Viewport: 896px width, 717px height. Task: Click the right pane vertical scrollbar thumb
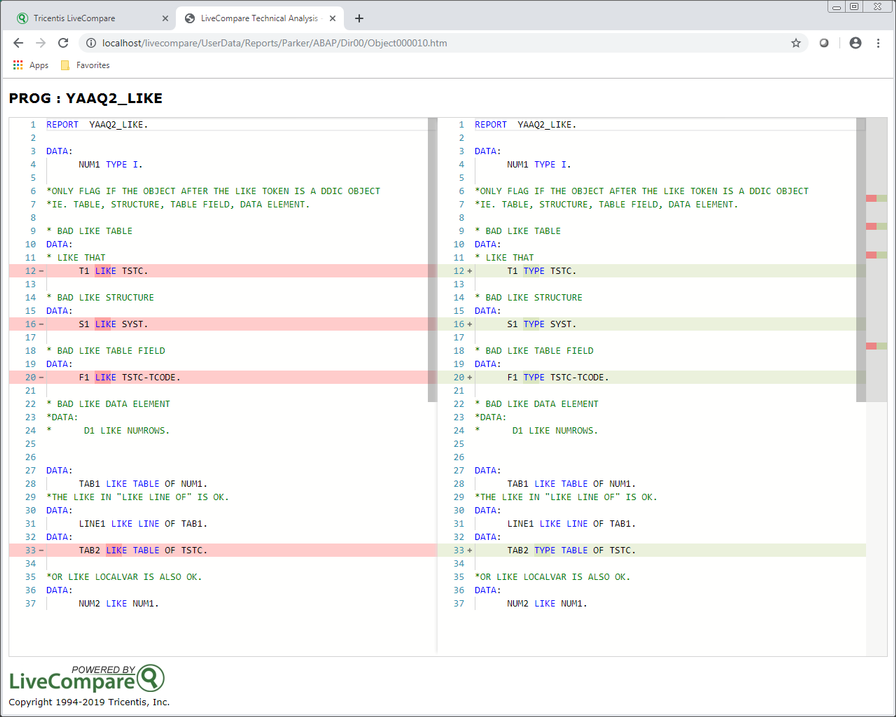860,260
